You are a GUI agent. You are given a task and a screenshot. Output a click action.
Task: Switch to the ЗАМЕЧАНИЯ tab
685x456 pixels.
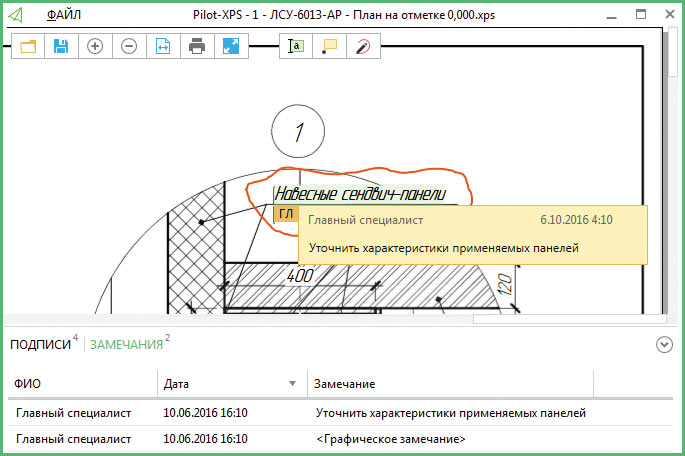127,345
